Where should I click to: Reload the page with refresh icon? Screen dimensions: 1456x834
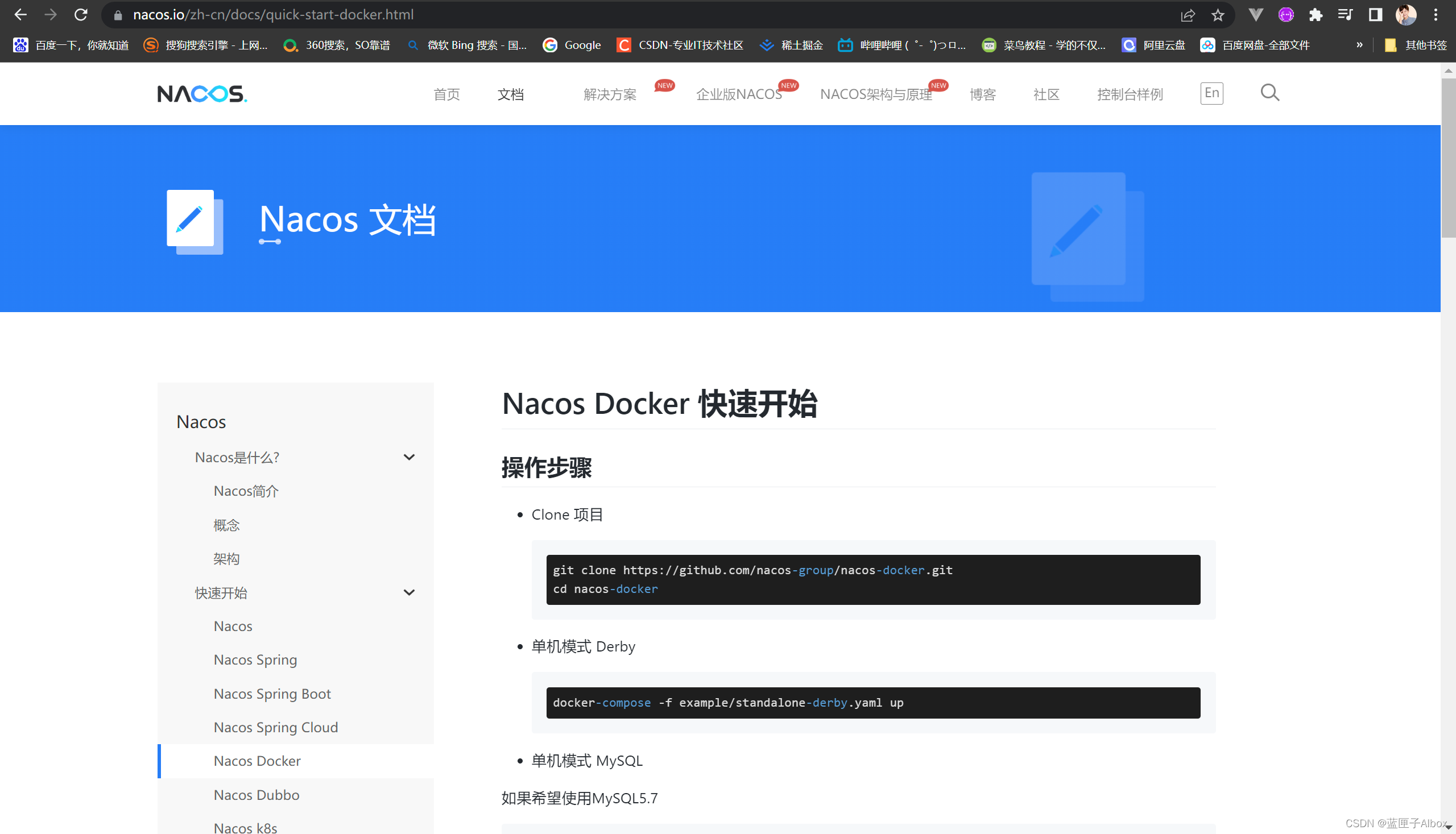coord(81,15)
